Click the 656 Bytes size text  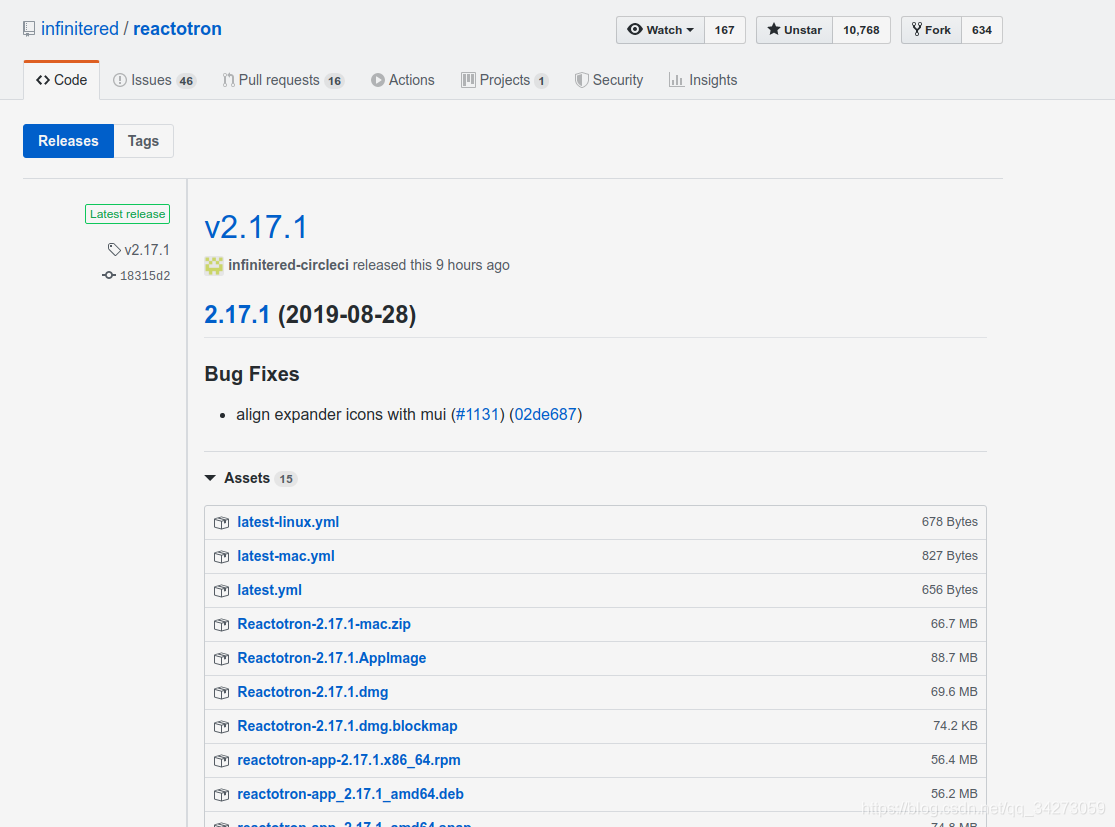point(949,589)
